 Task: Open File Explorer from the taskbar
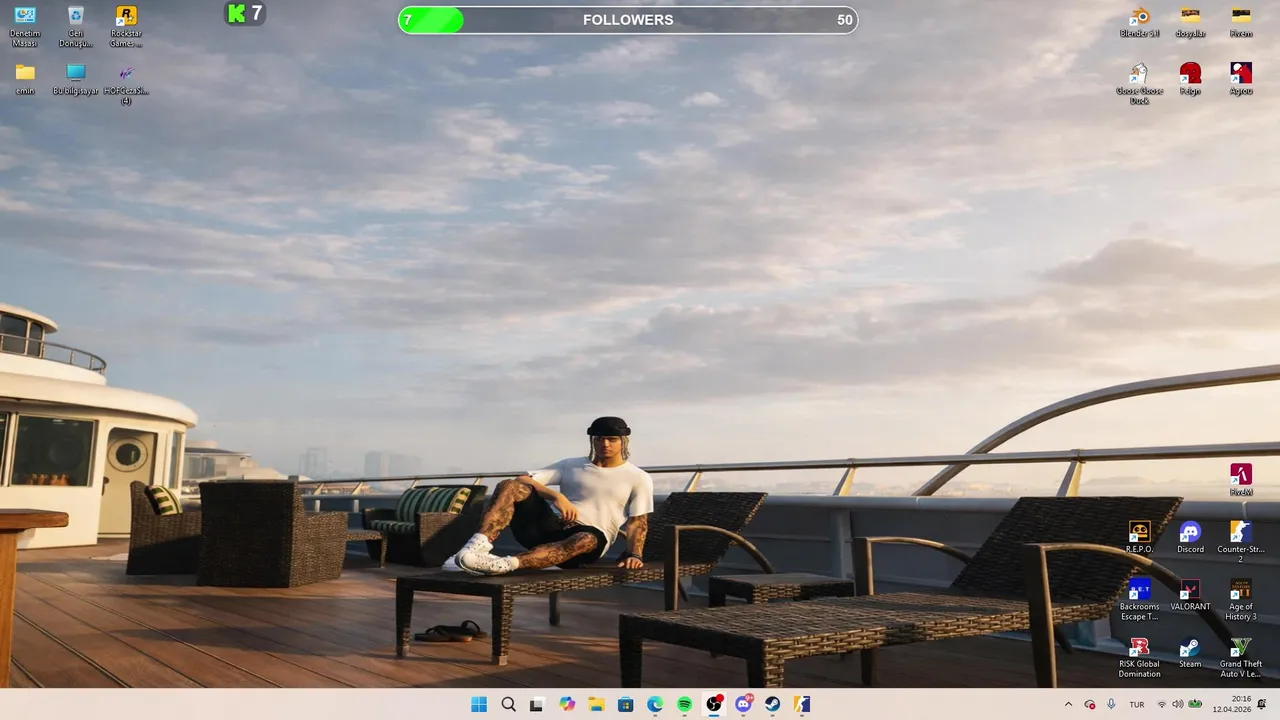click(596, 704)
